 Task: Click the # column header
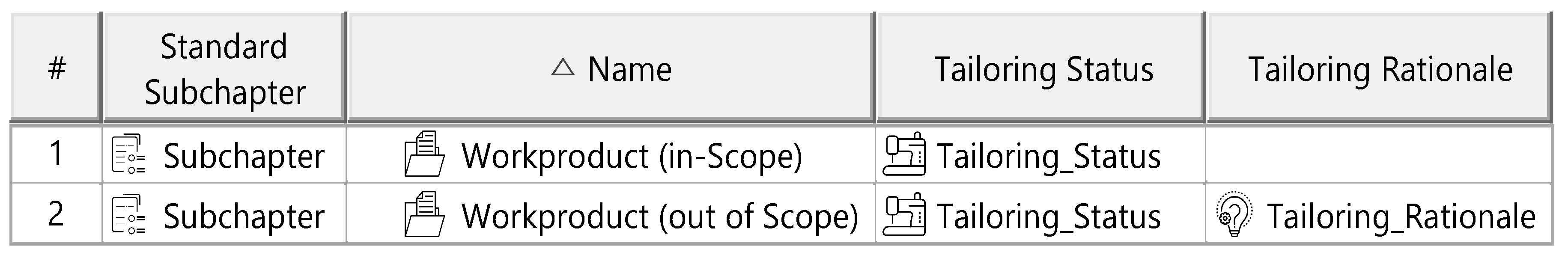tap(56, 69)
